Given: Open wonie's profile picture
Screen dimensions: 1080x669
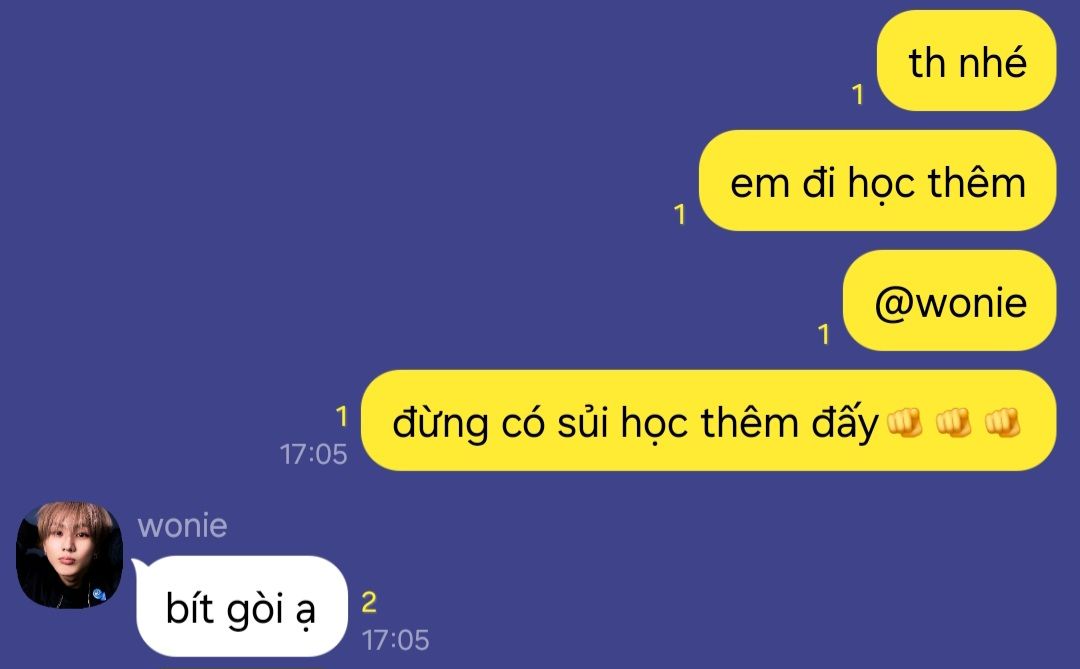Looking at the screenshot, I should (70, 555).
